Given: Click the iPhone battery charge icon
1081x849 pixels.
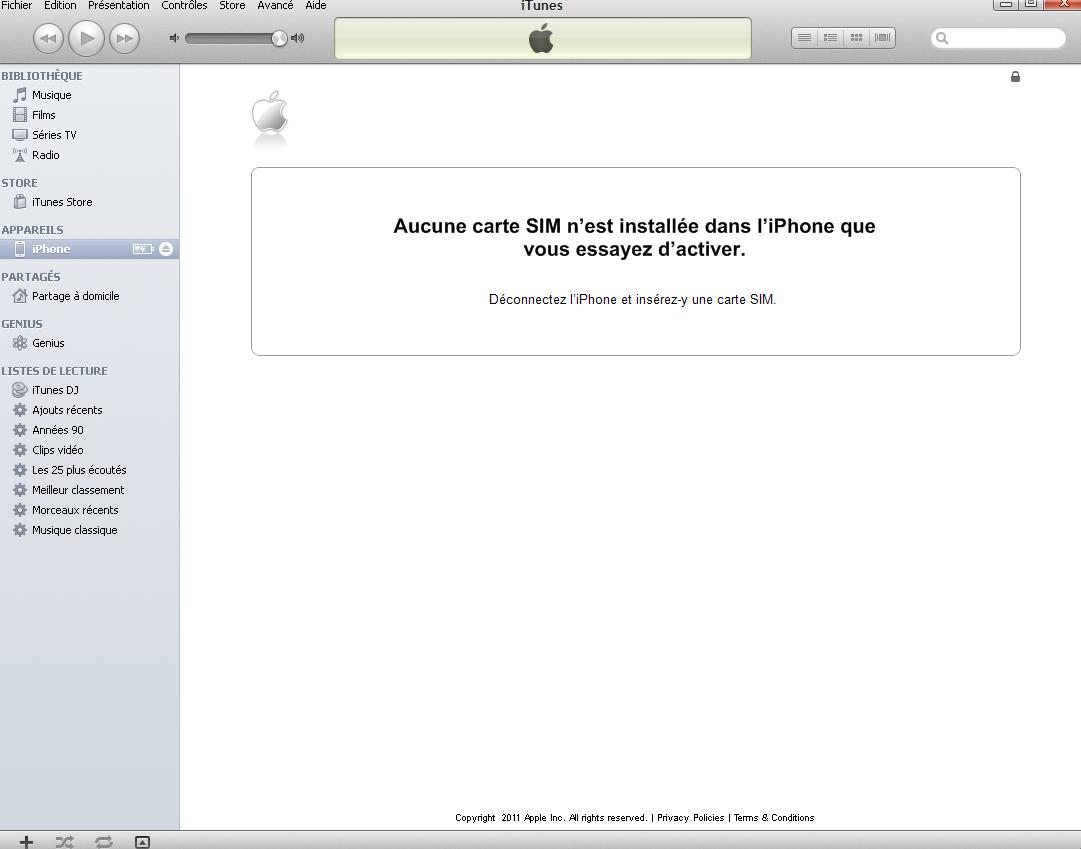Looking at the screenshot, I should click(143, 249).
